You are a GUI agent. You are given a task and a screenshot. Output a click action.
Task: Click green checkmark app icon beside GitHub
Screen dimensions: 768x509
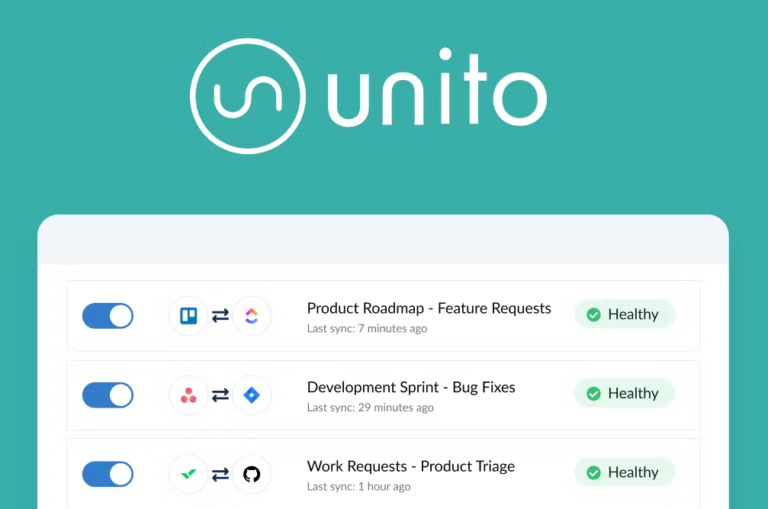189,474
